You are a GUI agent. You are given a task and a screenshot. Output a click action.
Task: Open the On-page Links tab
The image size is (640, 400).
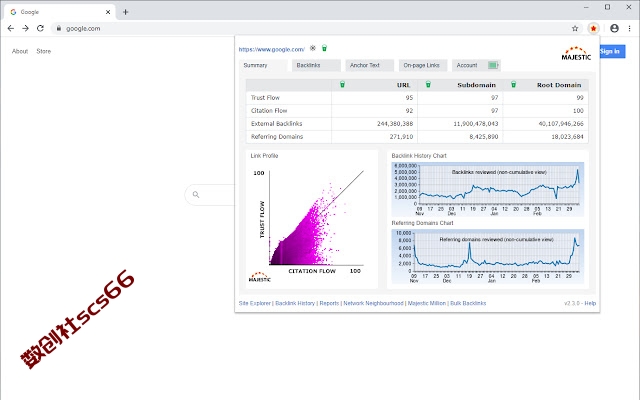423,65
